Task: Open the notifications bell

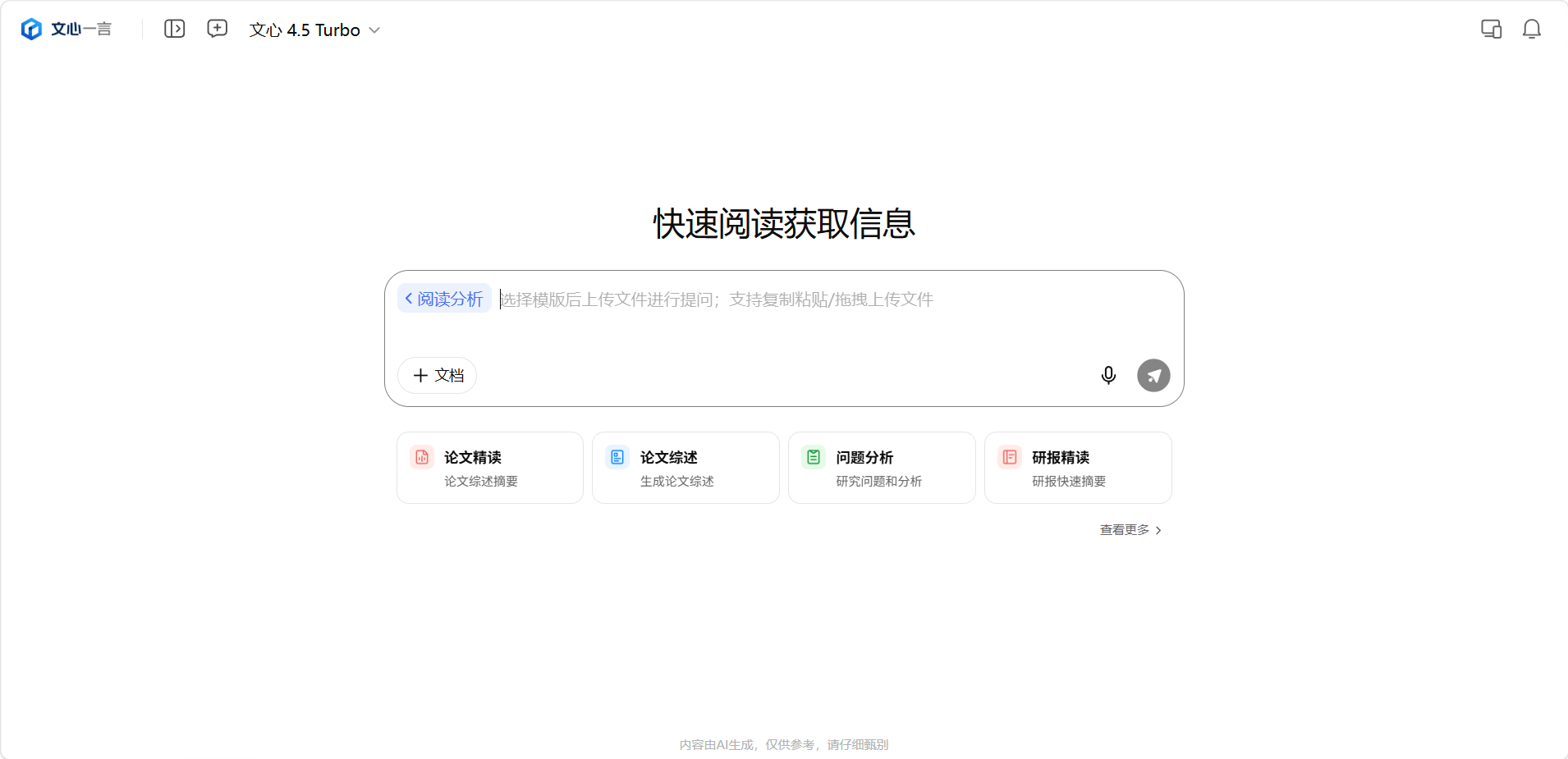Action: tap(1532, 30)
